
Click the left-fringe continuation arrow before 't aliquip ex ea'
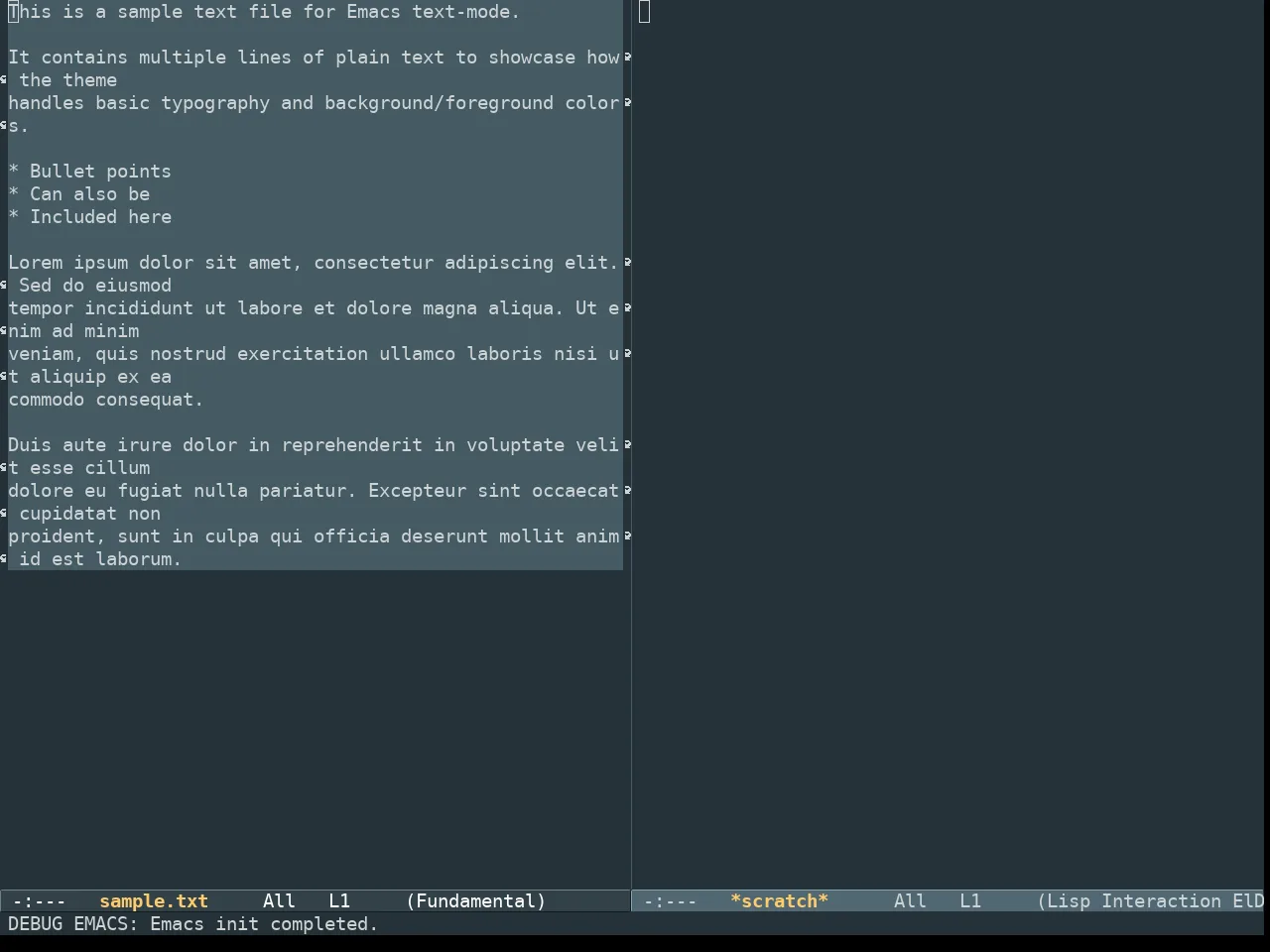pyautogui.click(x=4, y=377)
